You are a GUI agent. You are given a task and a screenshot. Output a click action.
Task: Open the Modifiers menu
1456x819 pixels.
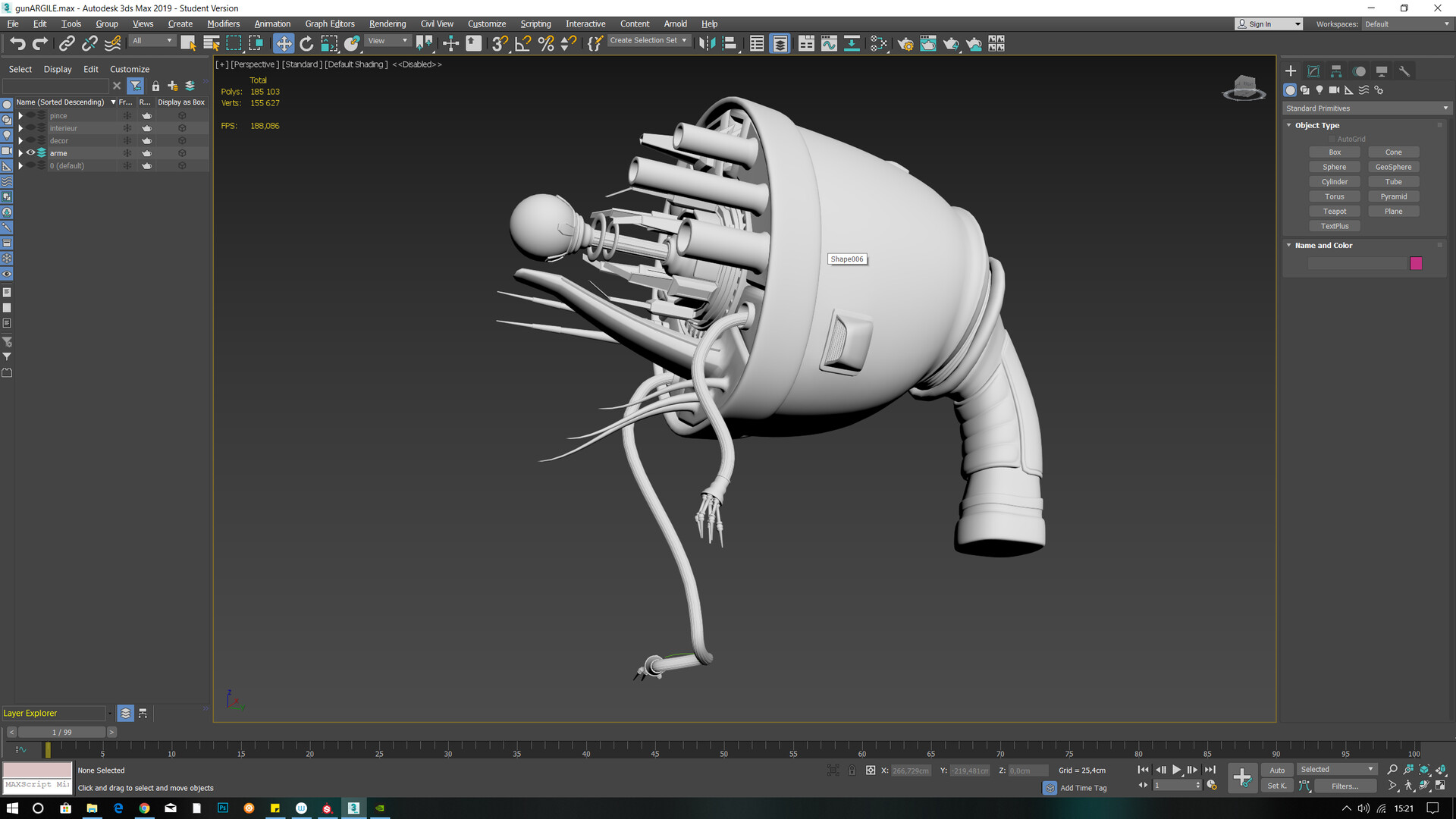[223, 24]
